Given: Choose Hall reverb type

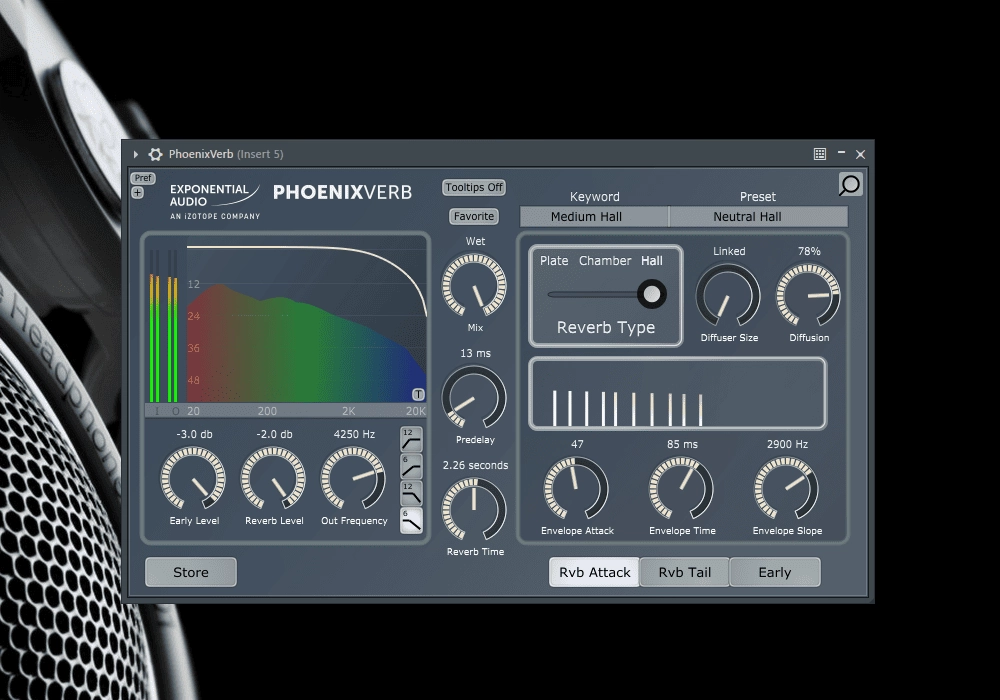Looking at the screenshot, I should [x=652, y=261].
